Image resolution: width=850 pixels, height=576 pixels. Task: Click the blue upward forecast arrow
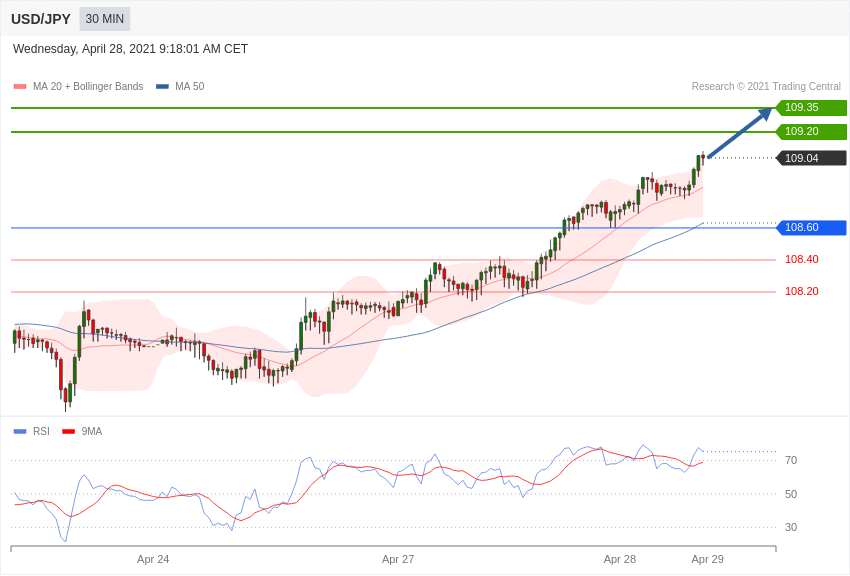[x=740, y=133]
